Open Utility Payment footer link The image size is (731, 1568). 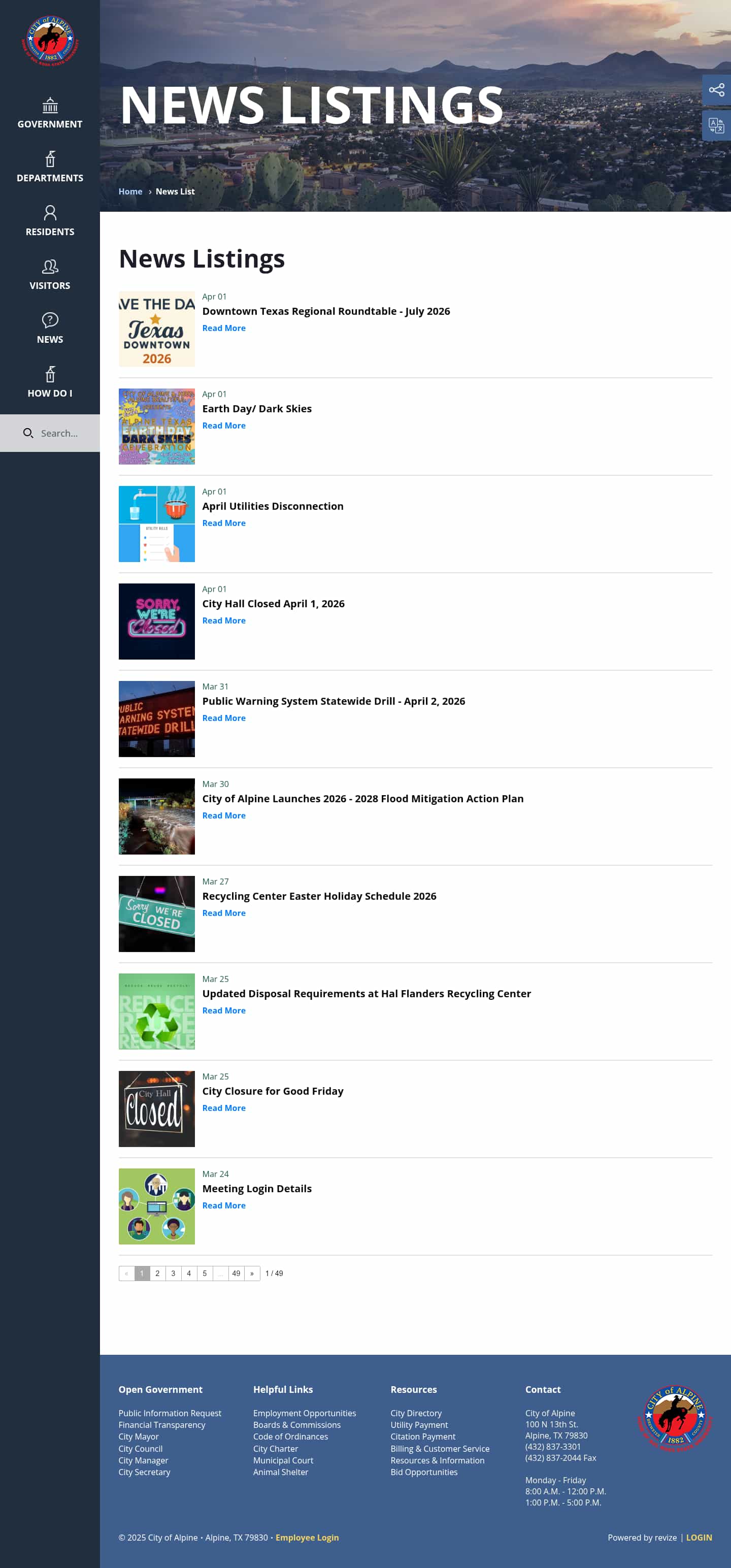[x=419, y=1425]
